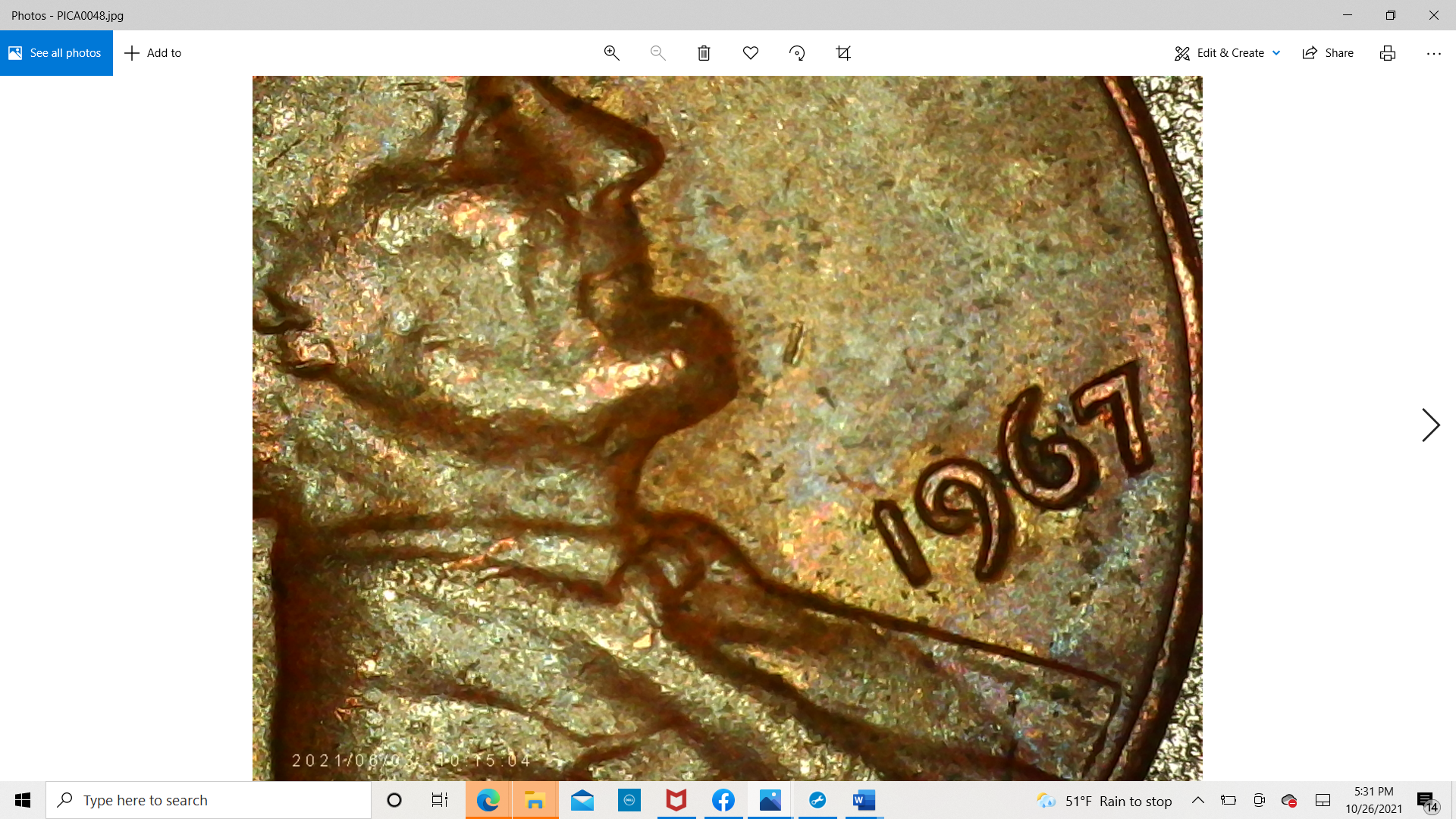Image resolution: width=1456 pixels, height=819 pixels.
Task: Print the photo using the printer icon
Action: click(x=1387, y=53)
